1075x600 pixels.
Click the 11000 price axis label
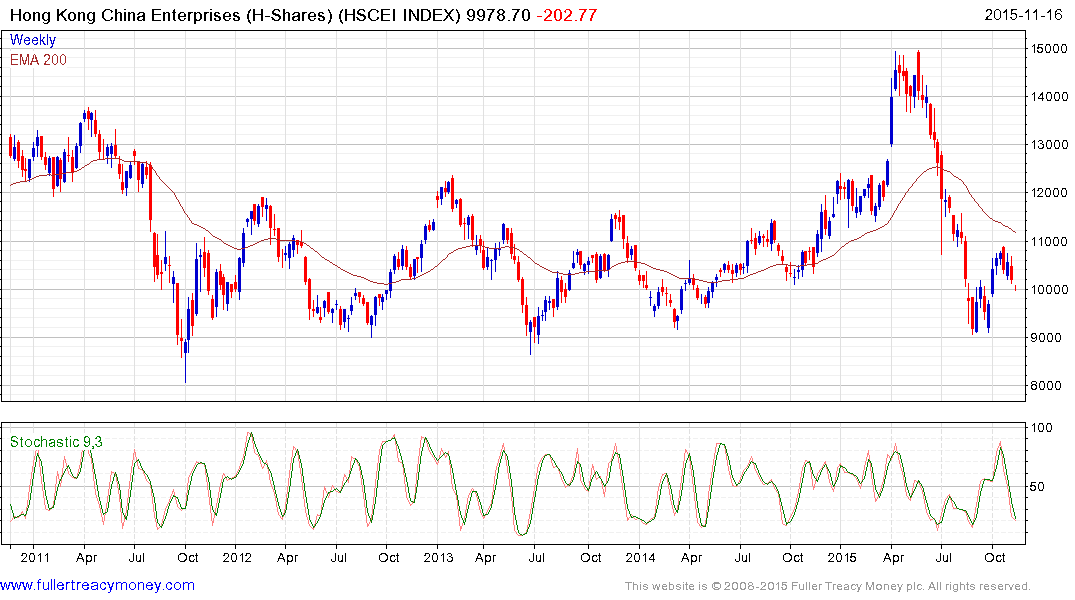coord(1049,241)
